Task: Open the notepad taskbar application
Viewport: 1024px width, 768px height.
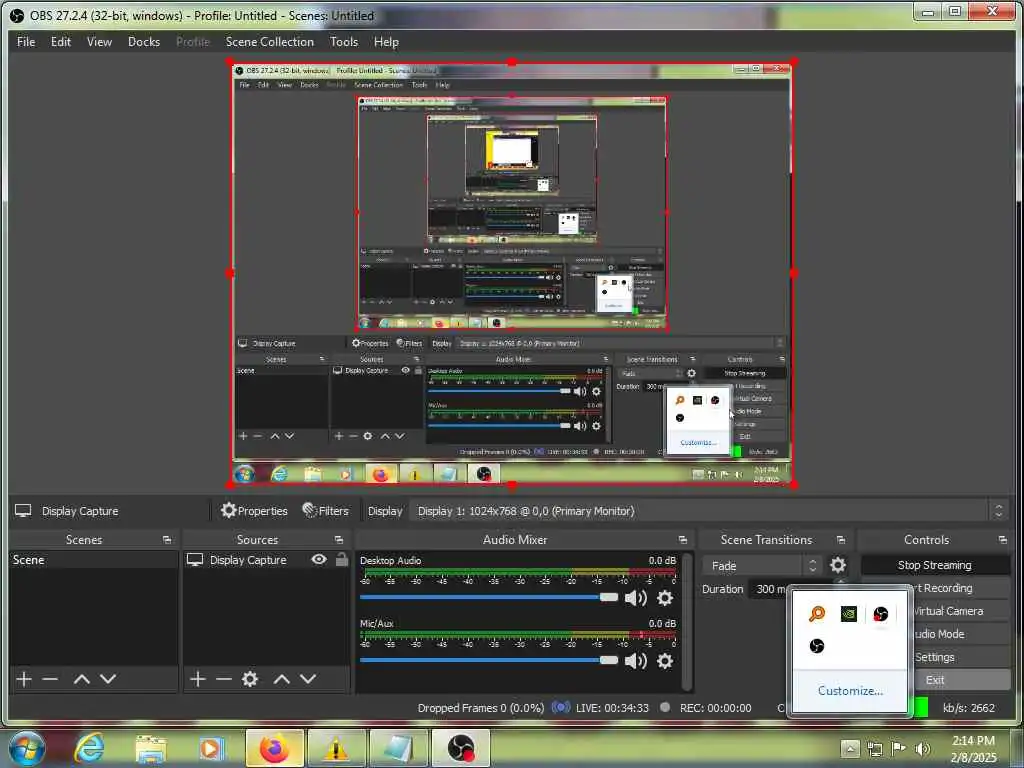Action: tap(398, 748)
